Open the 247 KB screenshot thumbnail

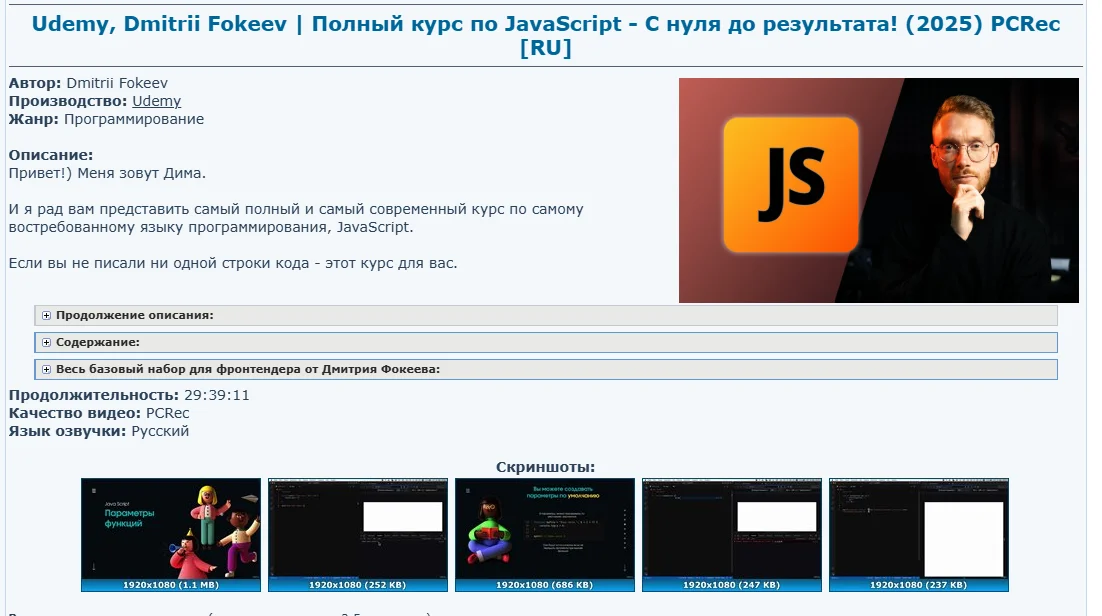click(732, 534)
